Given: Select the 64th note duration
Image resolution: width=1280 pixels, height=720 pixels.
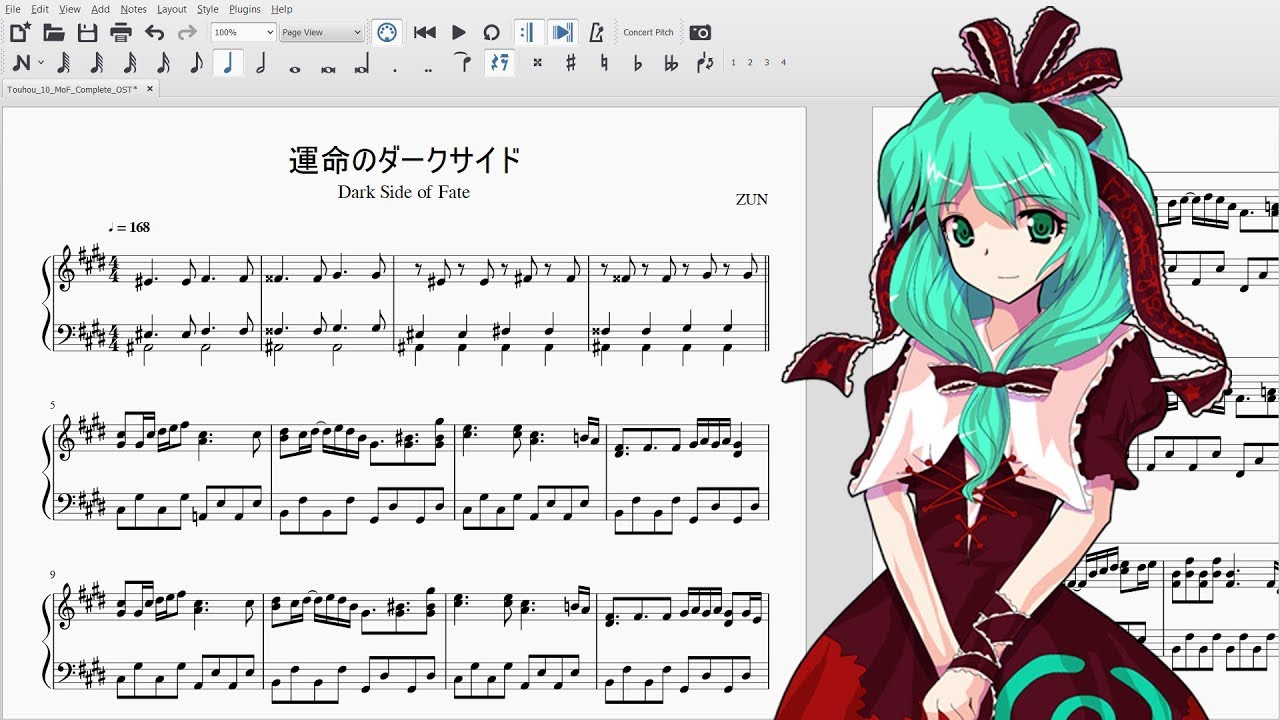Looking at the screenshot, I should point(63,63).
